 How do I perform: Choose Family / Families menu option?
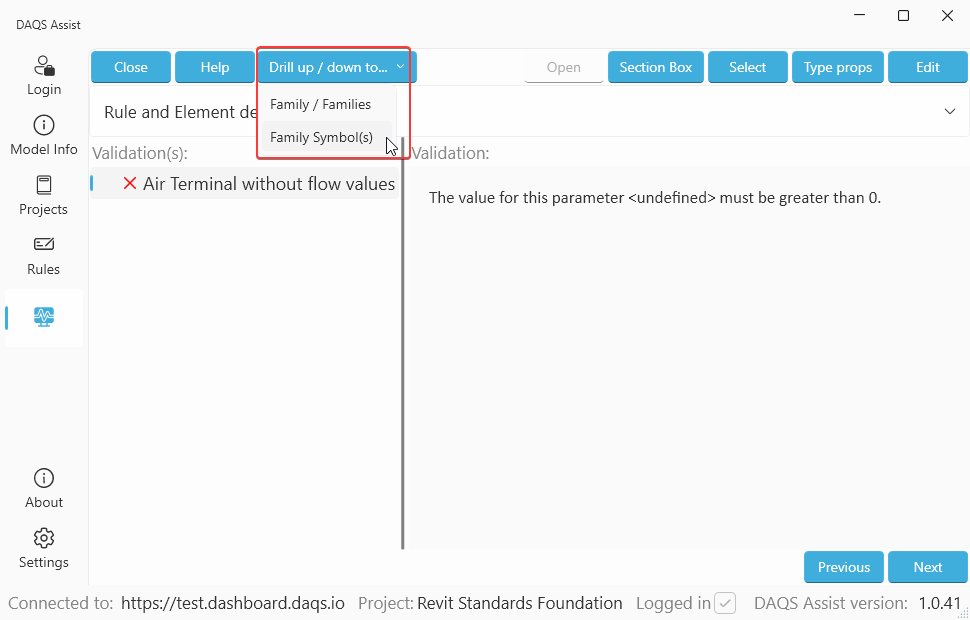point(321,104)
